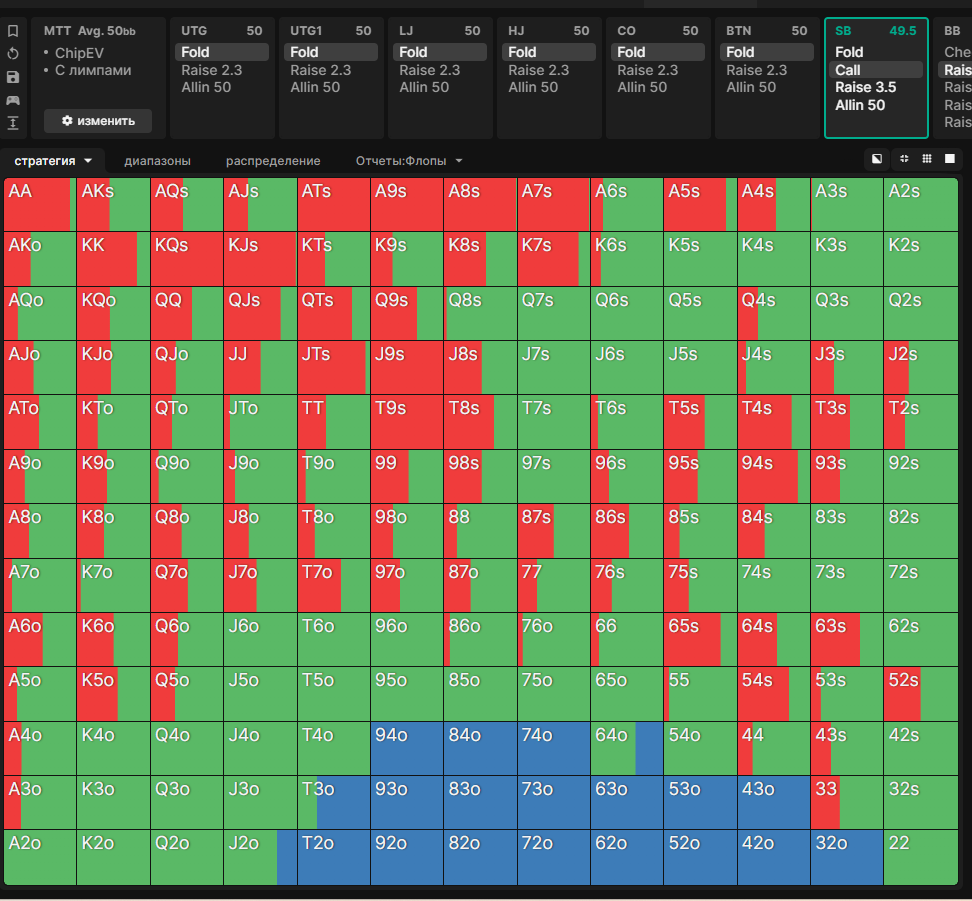Image resolution: width=972 pixels, height=901 pixels.
Task: Click the 64o hand cell
Action: 627,748
